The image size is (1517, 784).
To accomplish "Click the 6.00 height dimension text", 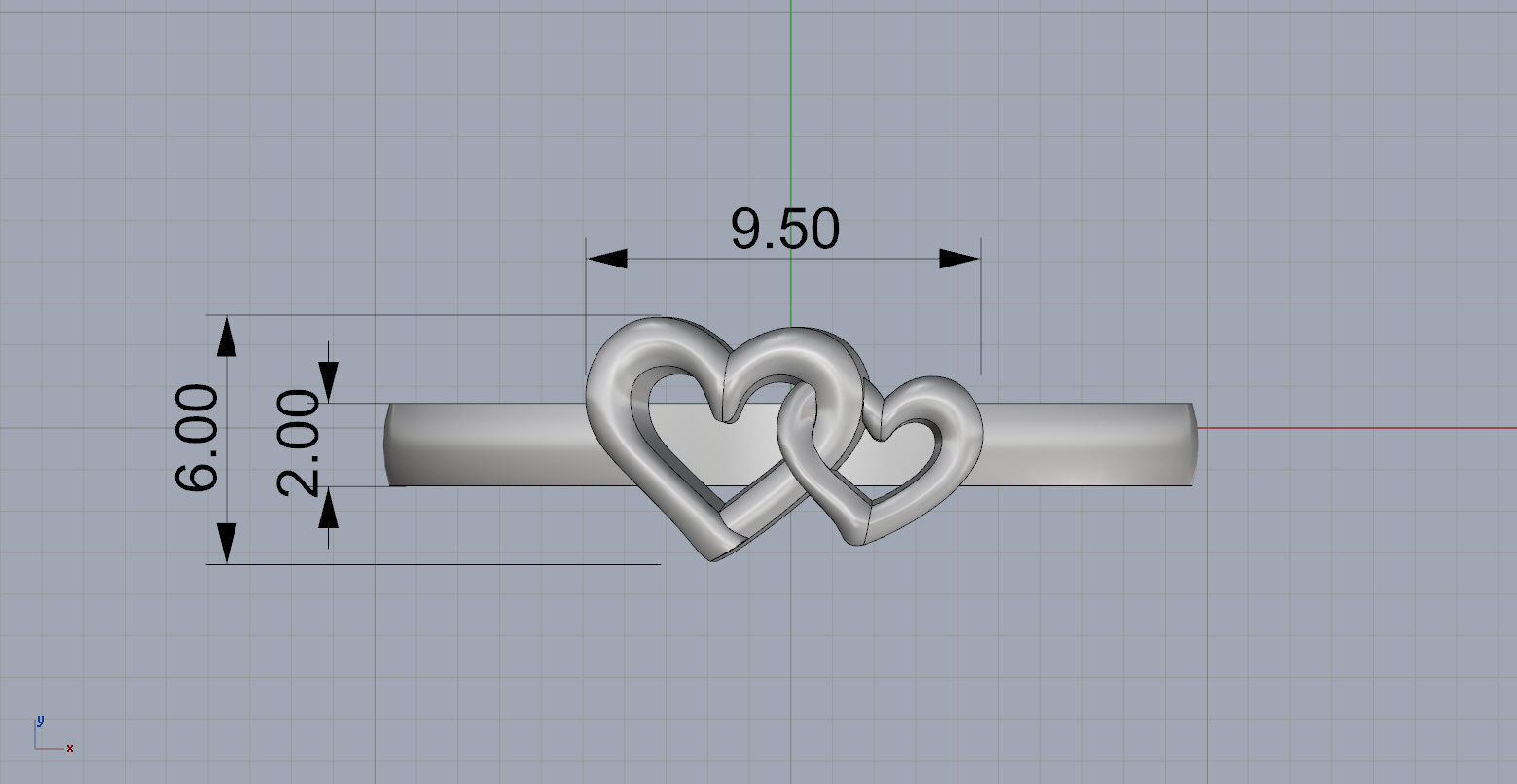I will 196,438.
